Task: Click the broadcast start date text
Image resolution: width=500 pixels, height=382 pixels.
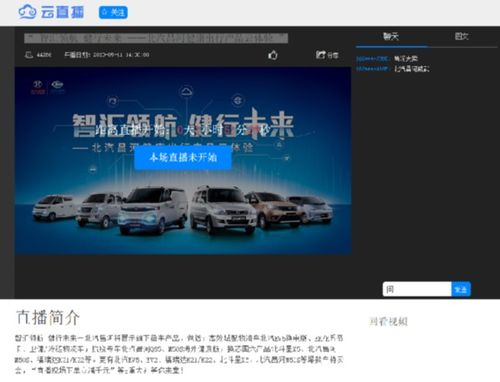Action: tap(107, 55)
